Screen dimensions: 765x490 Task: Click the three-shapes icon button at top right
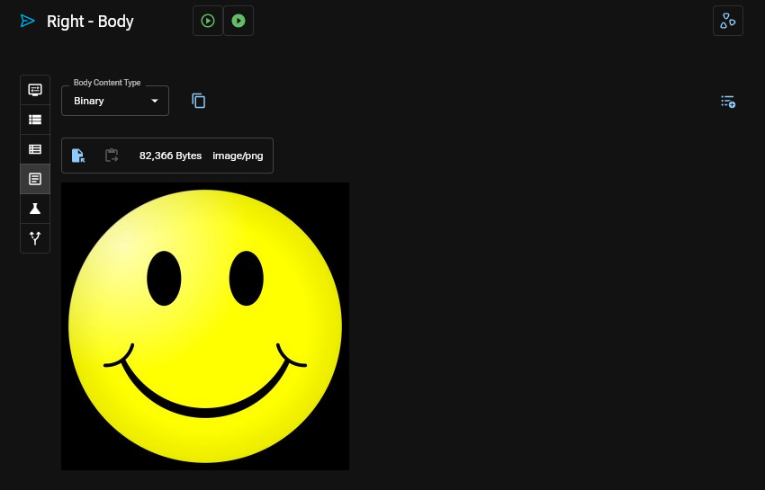coord(728,21)
